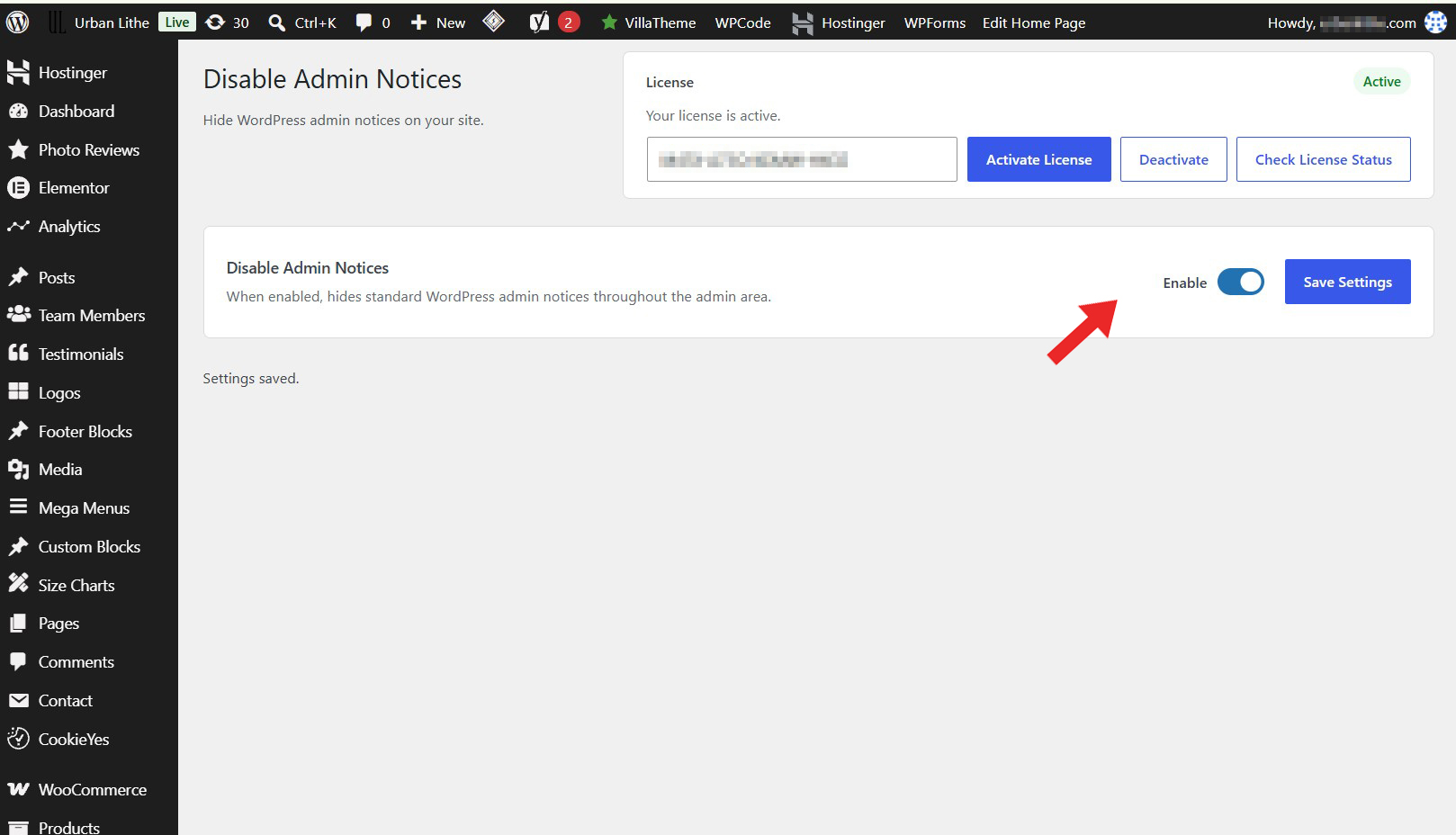Click Edit Home Page in the admin bar
Screen dimensions: 1456x835
(x=1033, y=22)
